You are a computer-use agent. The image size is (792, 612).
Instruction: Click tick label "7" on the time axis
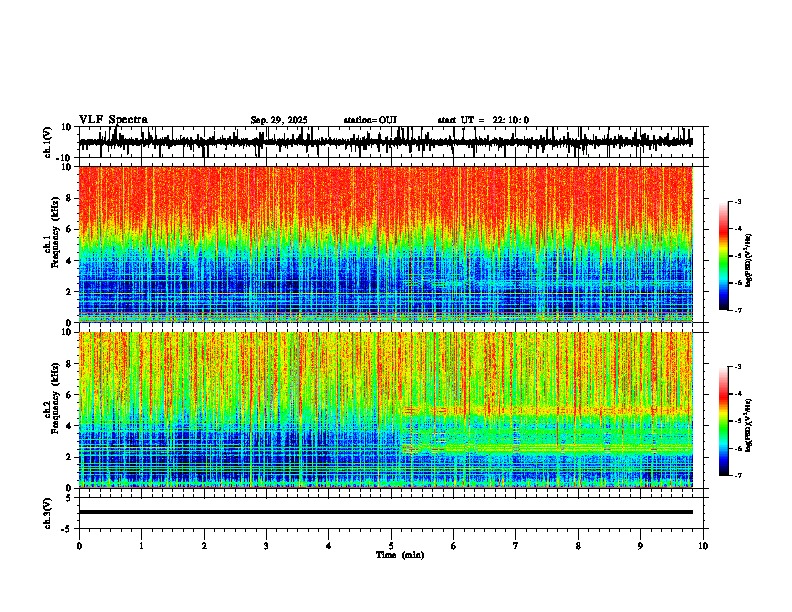tap(516, 546)
